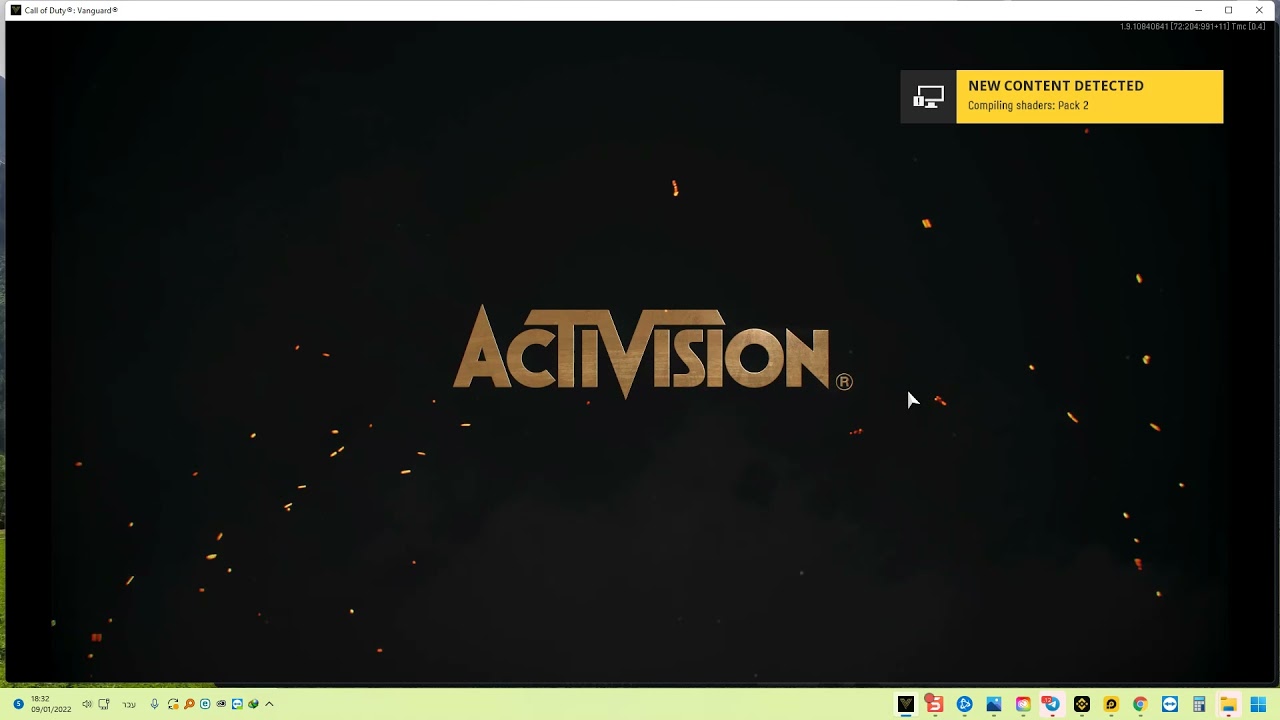This screenshot has width=1280, height=720.
Task: Click the build version text top right
Action: coord(1192,27)
